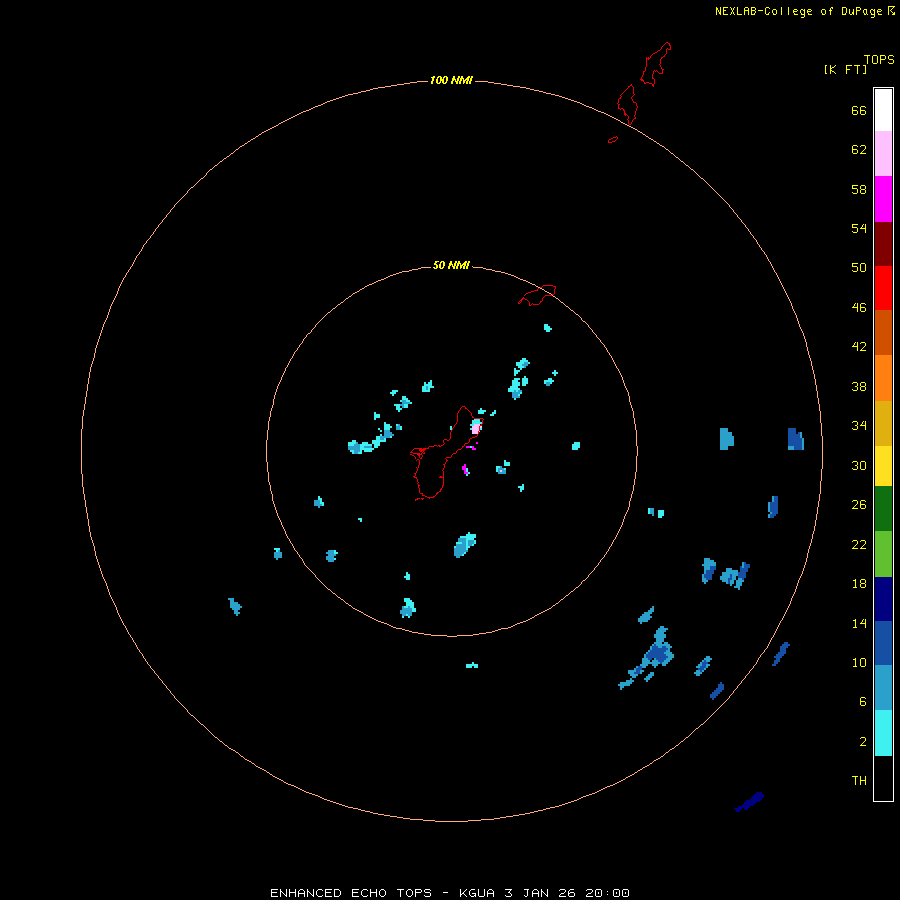Viewport: 900px width, 900px height.
Task: Click the "50" legend value
Action: point(859,268)
